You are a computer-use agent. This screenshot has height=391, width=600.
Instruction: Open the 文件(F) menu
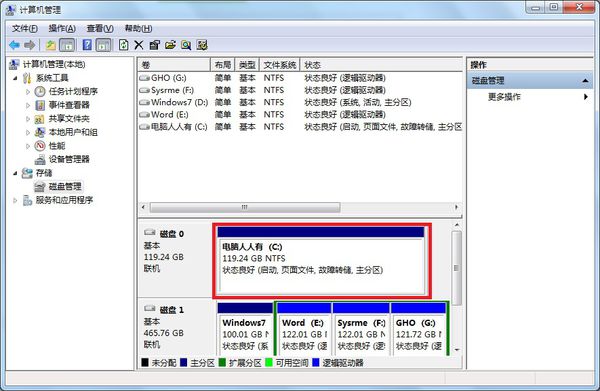25,28
